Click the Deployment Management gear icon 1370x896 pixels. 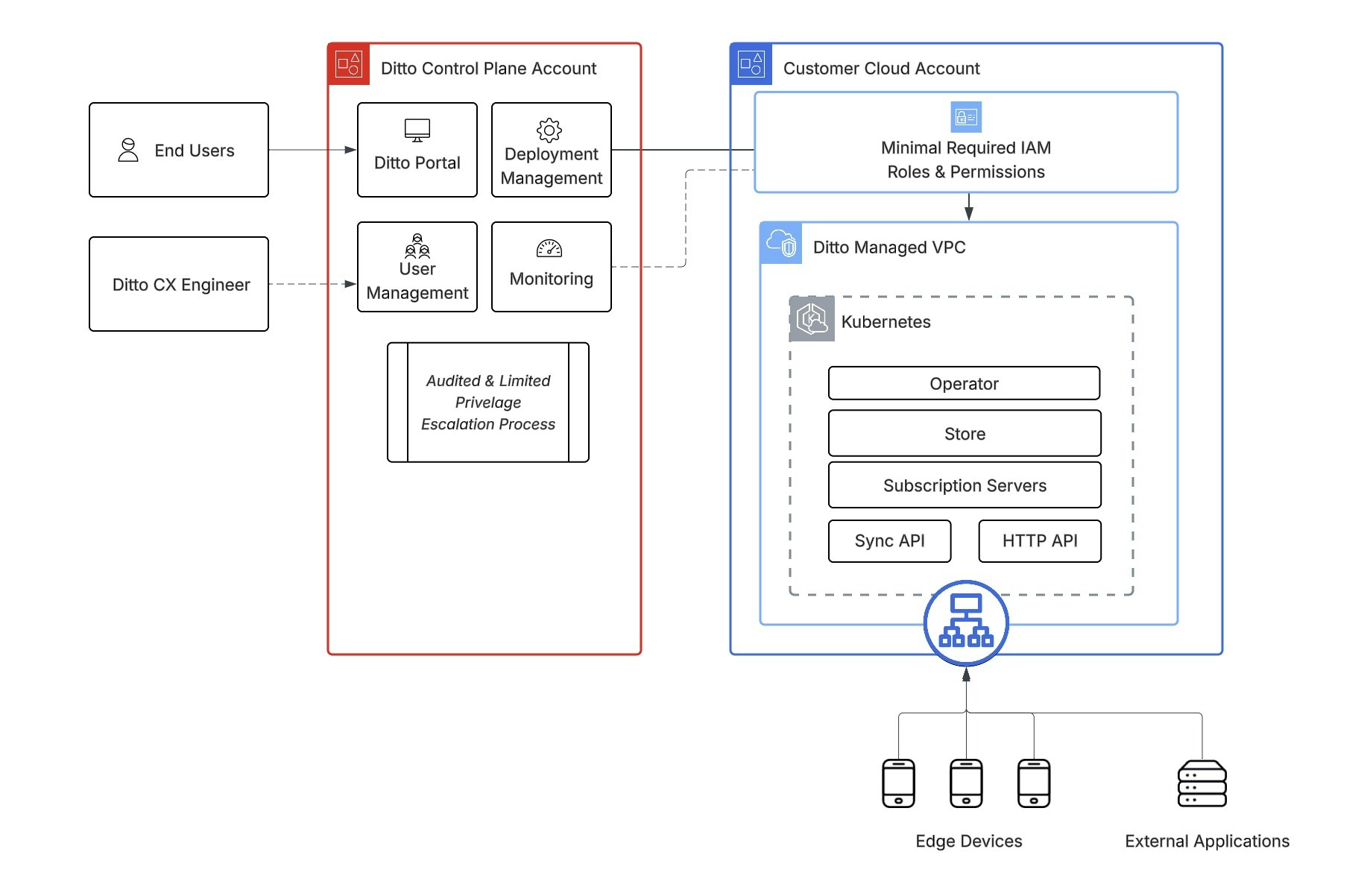549,130
